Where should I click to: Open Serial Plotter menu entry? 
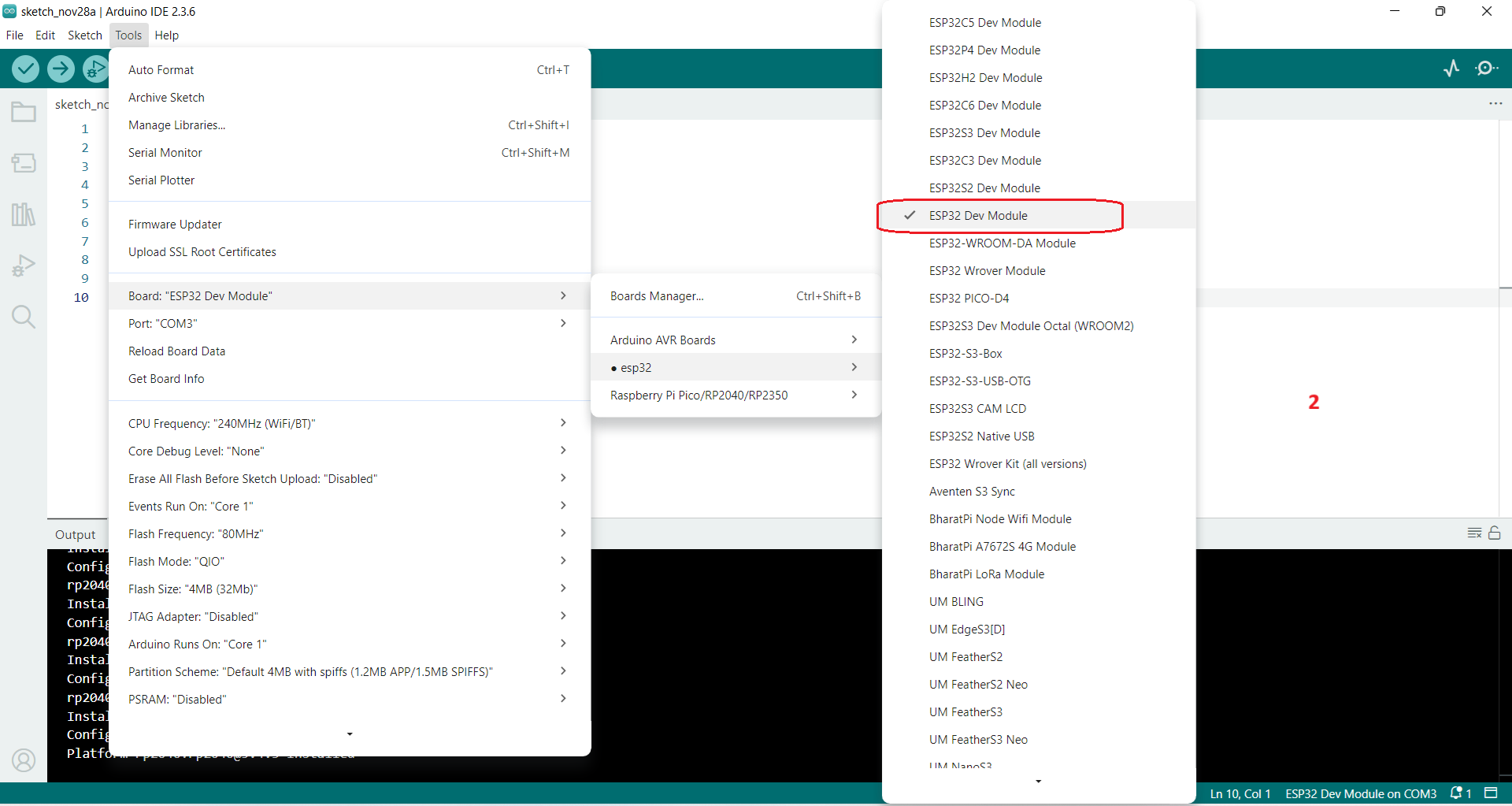[x=350, y=180]
